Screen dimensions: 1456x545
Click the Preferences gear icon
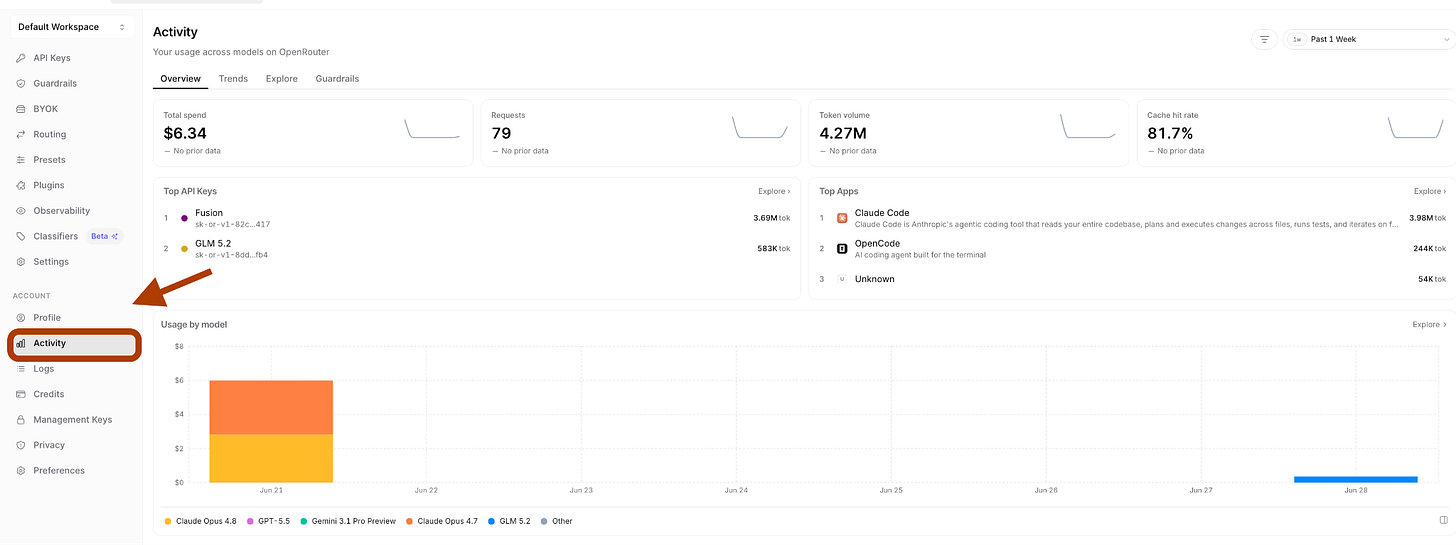tap(22, 471)
